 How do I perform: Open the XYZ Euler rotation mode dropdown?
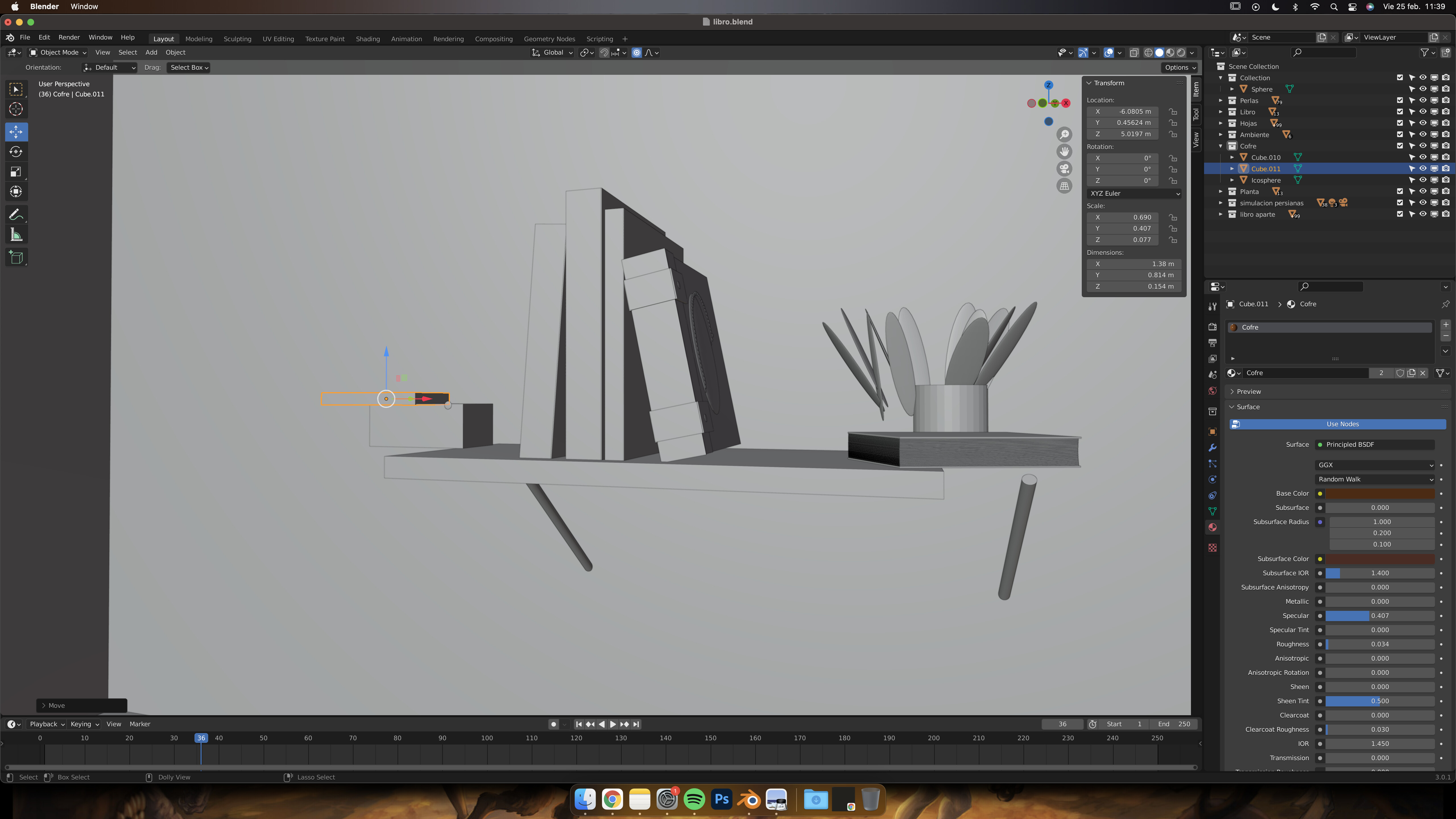coord(1134,193)
